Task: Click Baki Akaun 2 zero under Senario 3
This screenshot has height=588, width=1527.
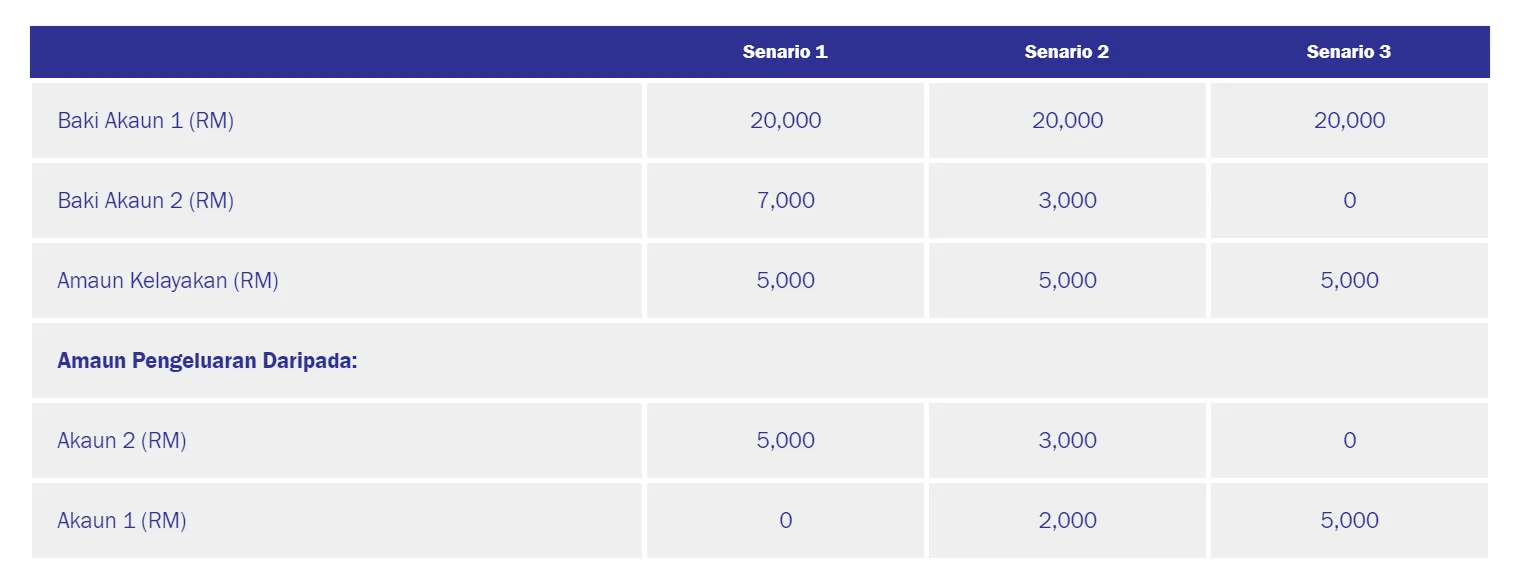Action: coord(1349,201)
